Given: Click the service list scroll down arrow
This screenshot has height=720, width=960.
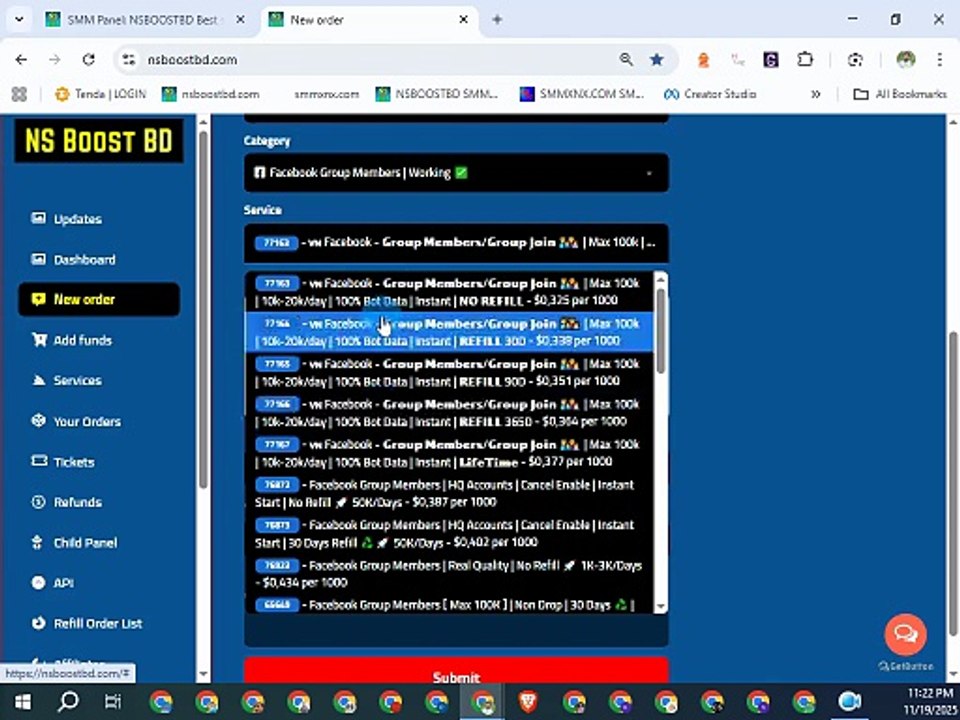Looking at the screenshot, I should tap(661, 607).
